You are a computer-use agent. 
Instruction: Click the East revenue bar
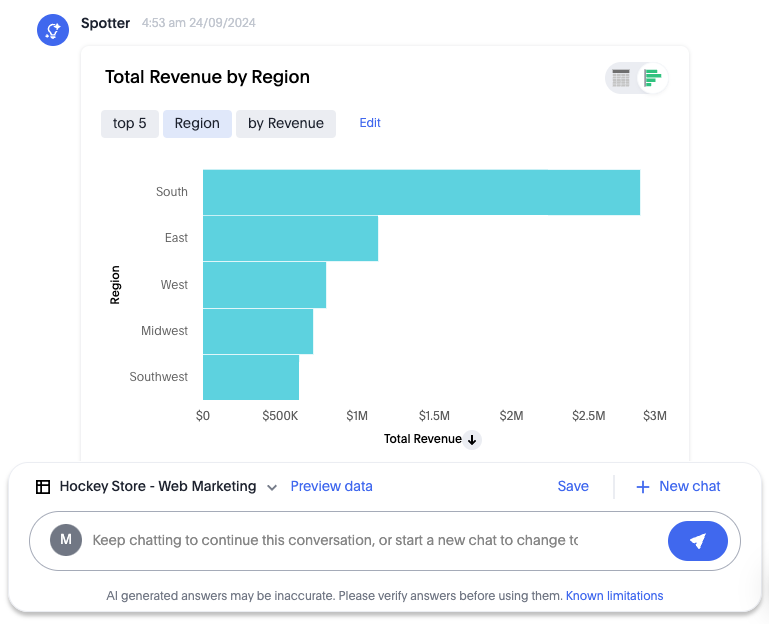point(290,238)
